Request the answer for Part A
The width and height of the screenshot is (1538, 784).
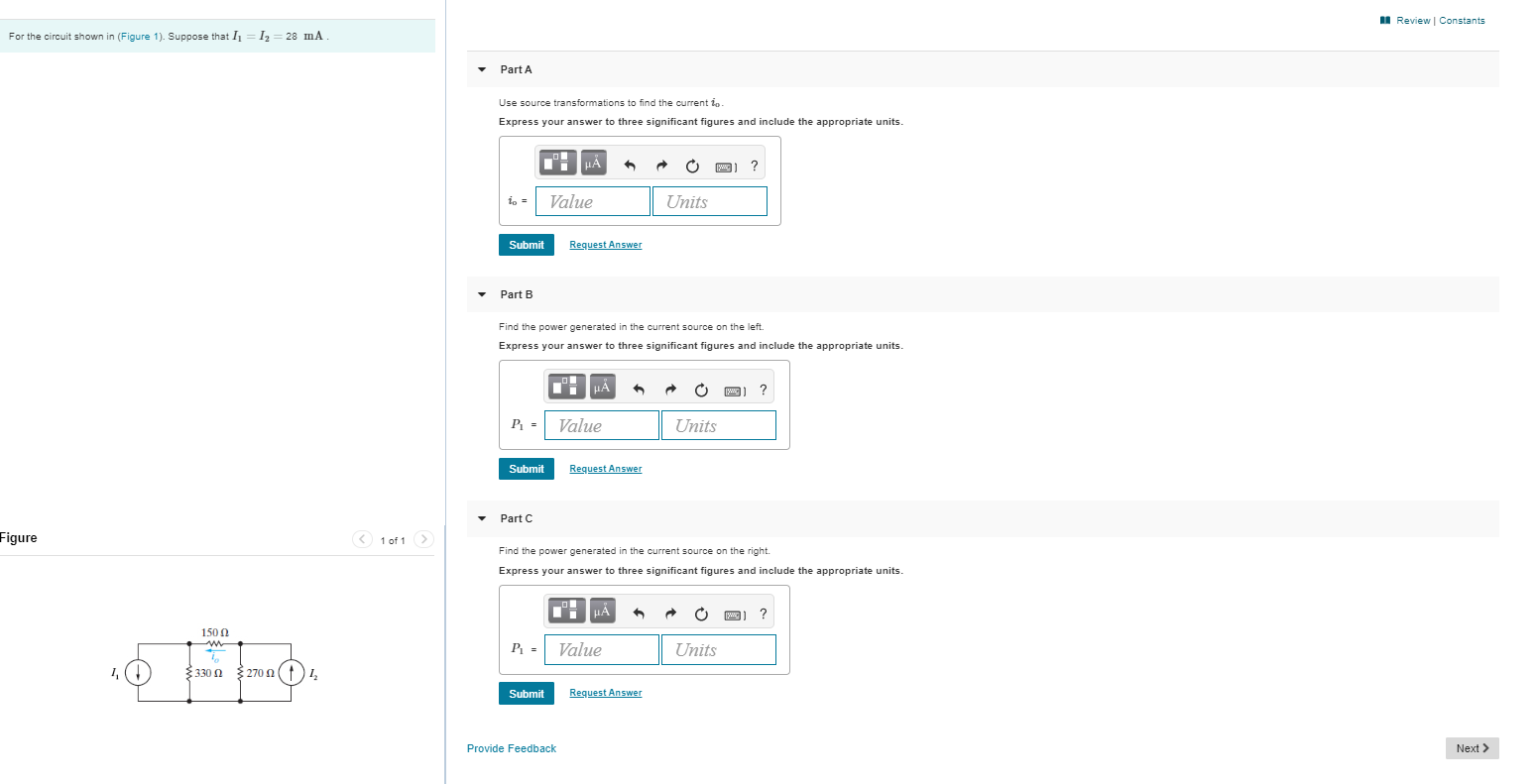tap(606, 245)
